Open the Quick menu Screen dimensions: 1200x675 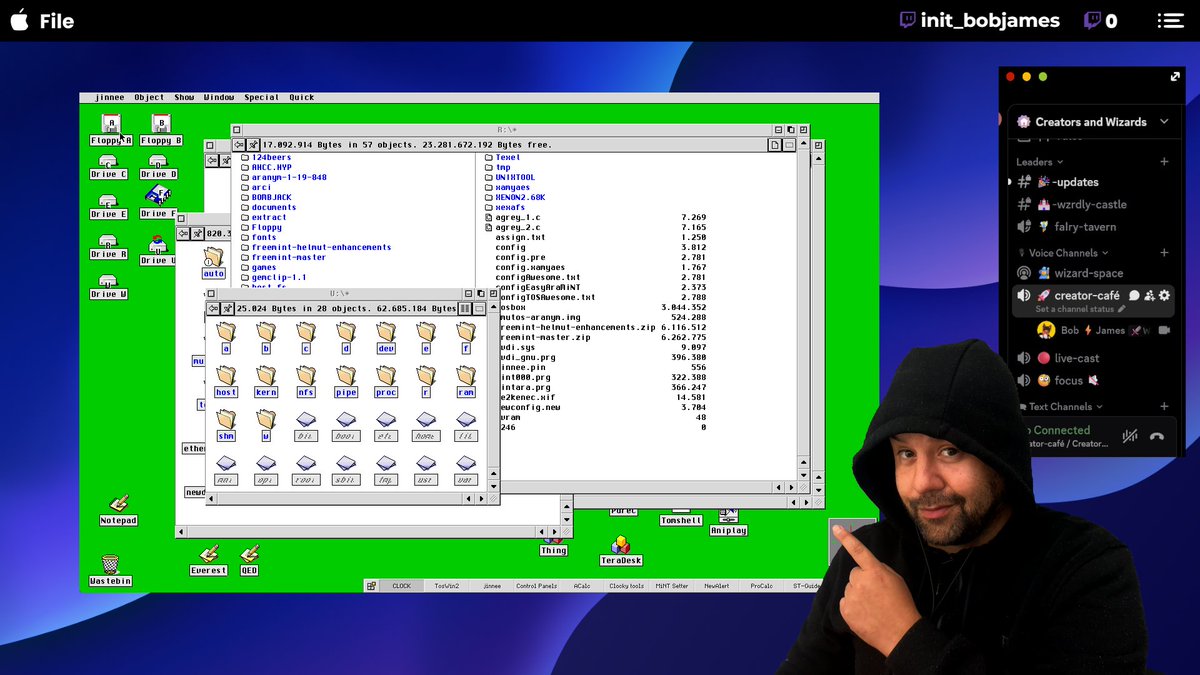301,98
